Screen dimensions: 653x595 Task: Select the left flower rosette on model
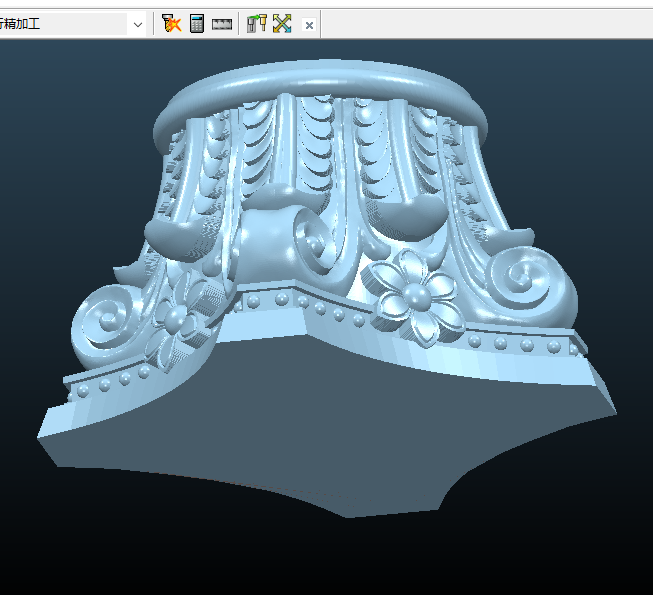coord(180,318)
